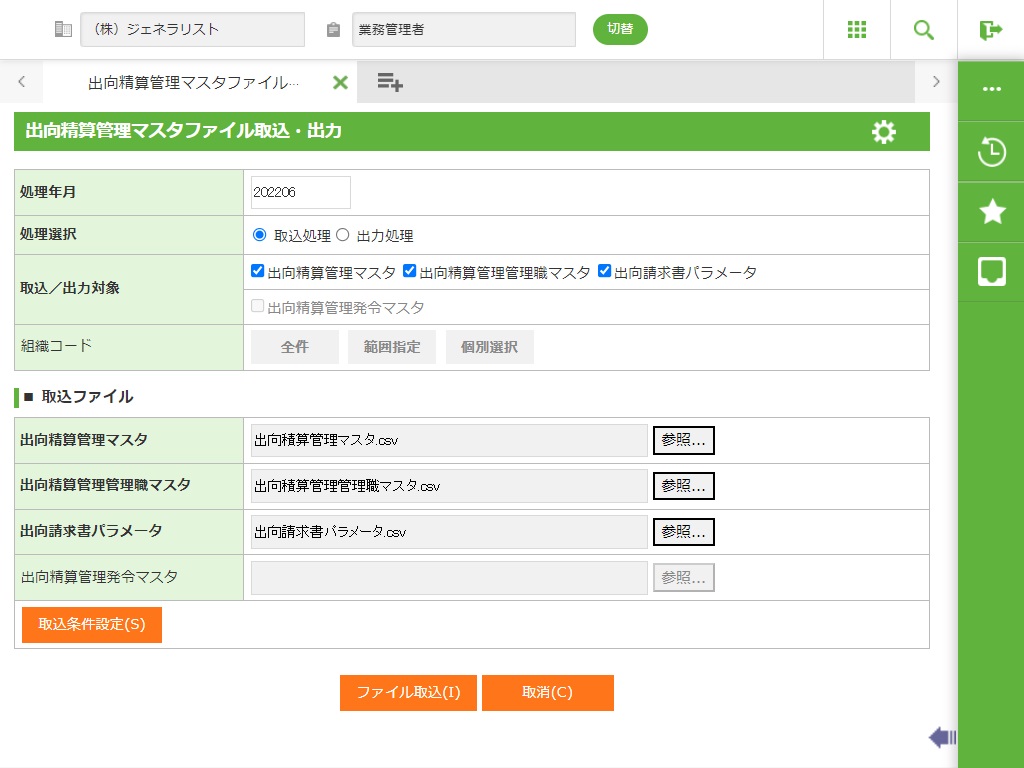The height and width of the screenshot is (768, 1024).
Task: Toggle the 出向請求書パラメータ checkbox
Action: pos(604,271)
